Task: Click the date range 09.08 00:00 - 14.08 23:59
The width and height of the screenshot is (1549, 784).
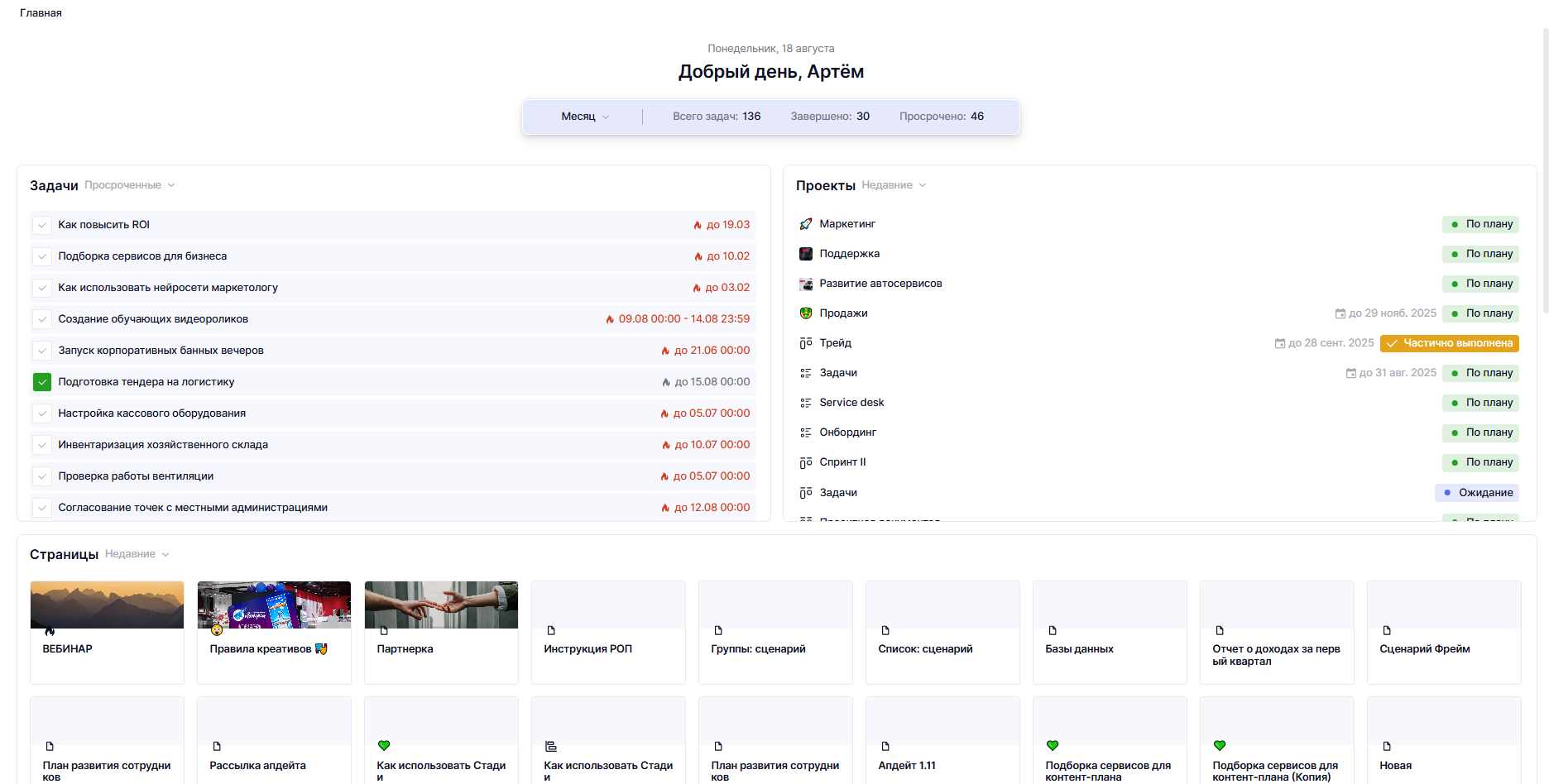Action: coord(684,319)
